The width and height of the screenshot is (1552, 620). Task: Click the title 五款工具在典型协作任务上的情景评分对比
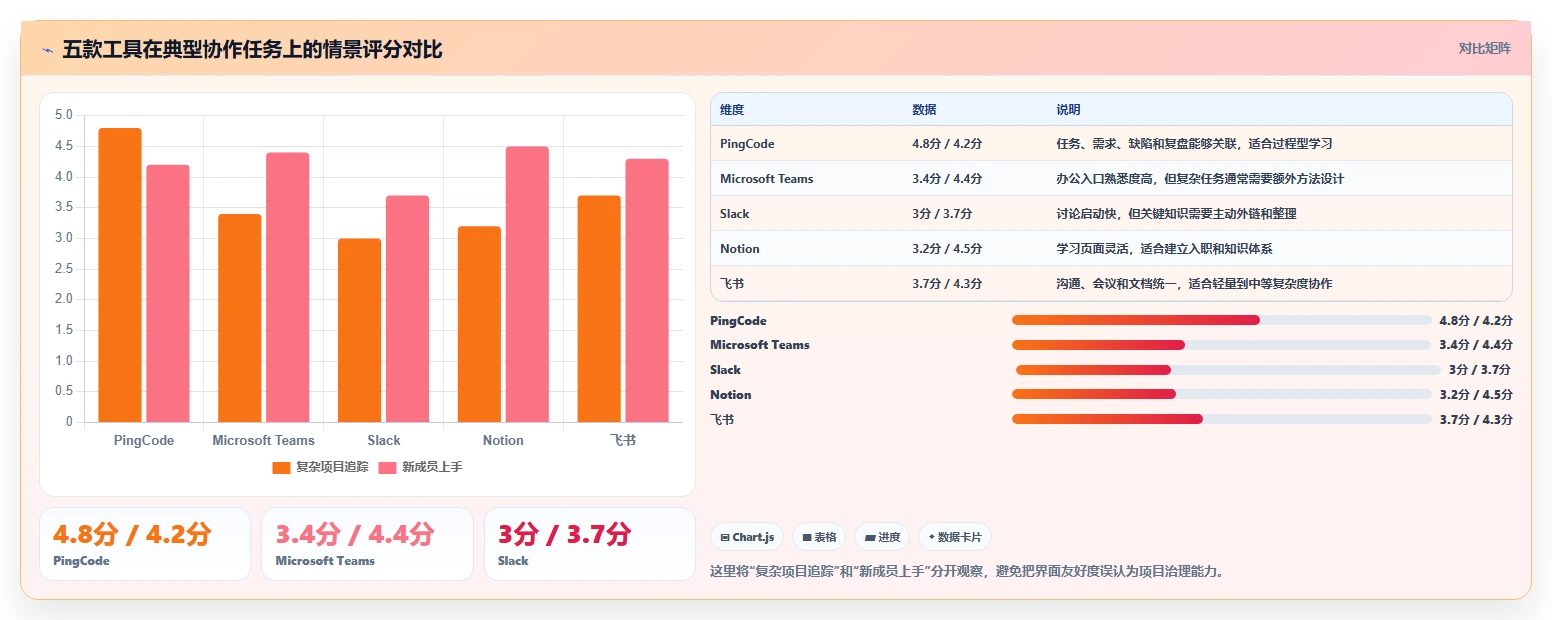coord(252,50)
